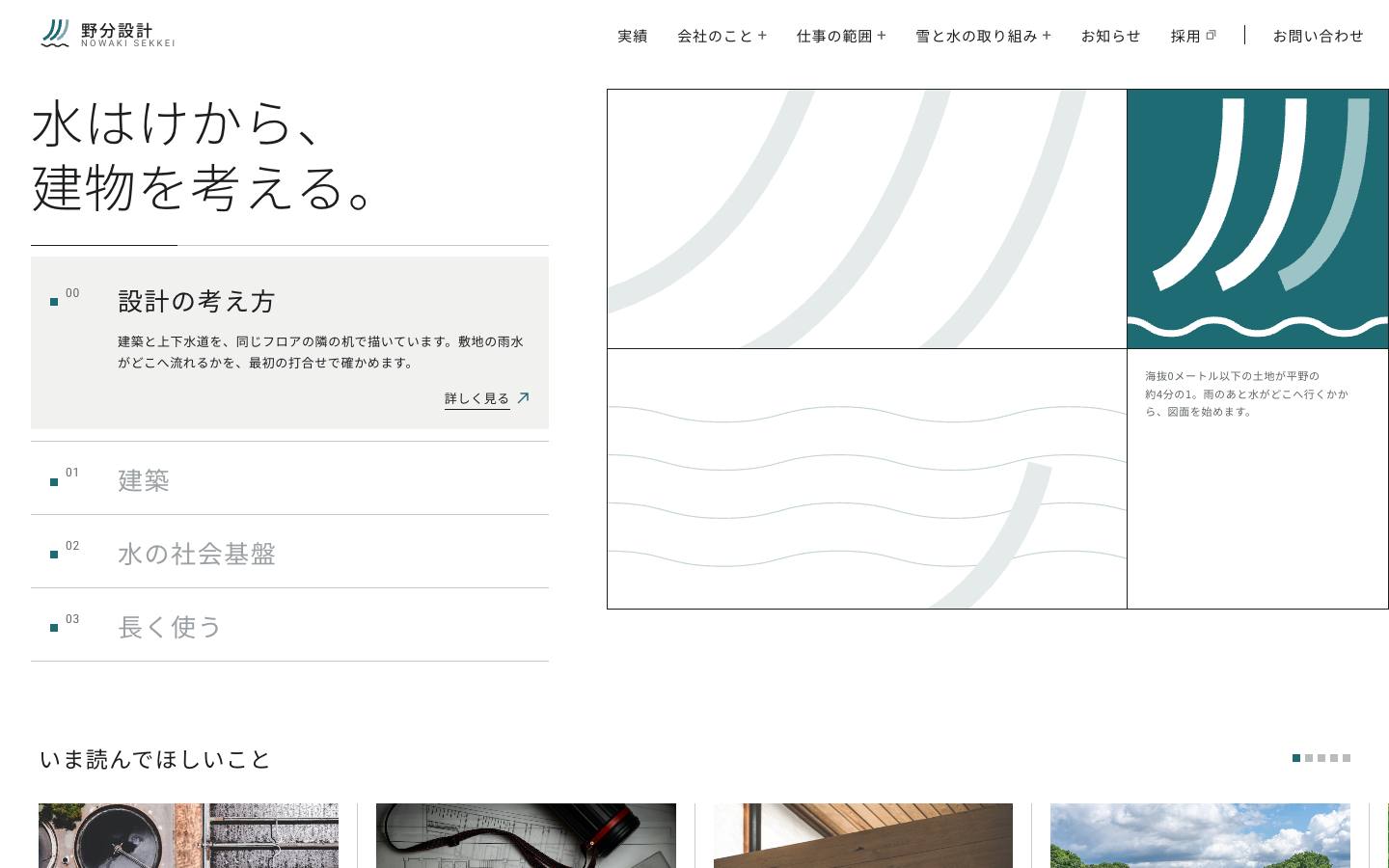Viewport: 1389px width, 868px height.
Task: Expand the 03 長く使う accordion row
Action: pos(289,625)
